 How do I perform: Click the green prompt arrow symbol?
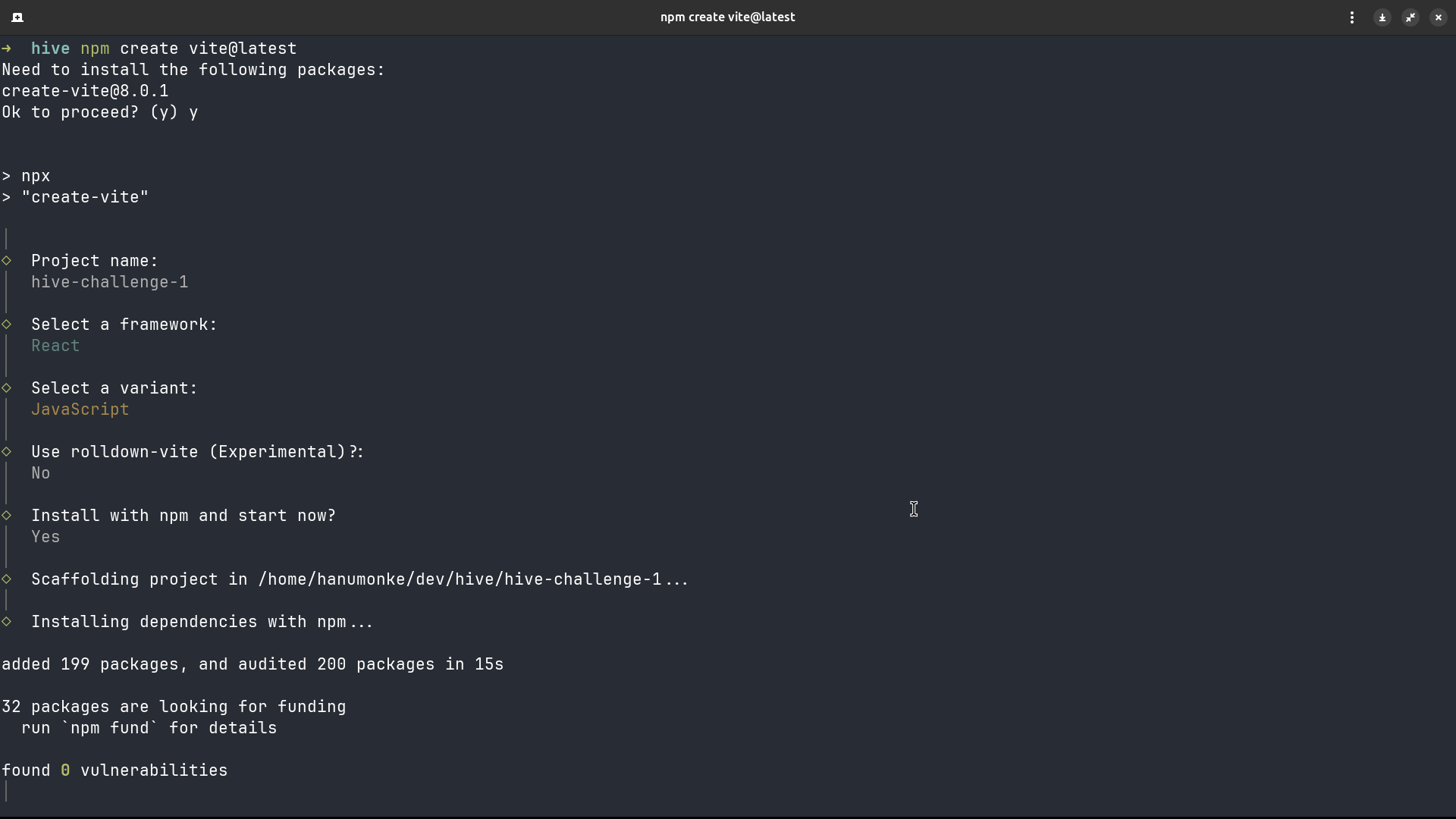[7, 49]
